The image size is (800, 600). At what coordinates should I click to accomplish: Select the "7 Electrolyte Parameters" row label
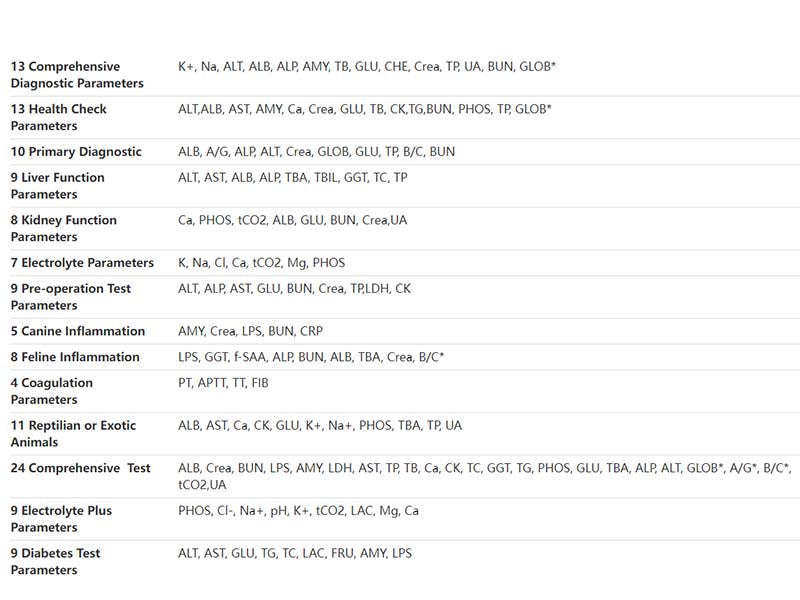click(82, 263)
